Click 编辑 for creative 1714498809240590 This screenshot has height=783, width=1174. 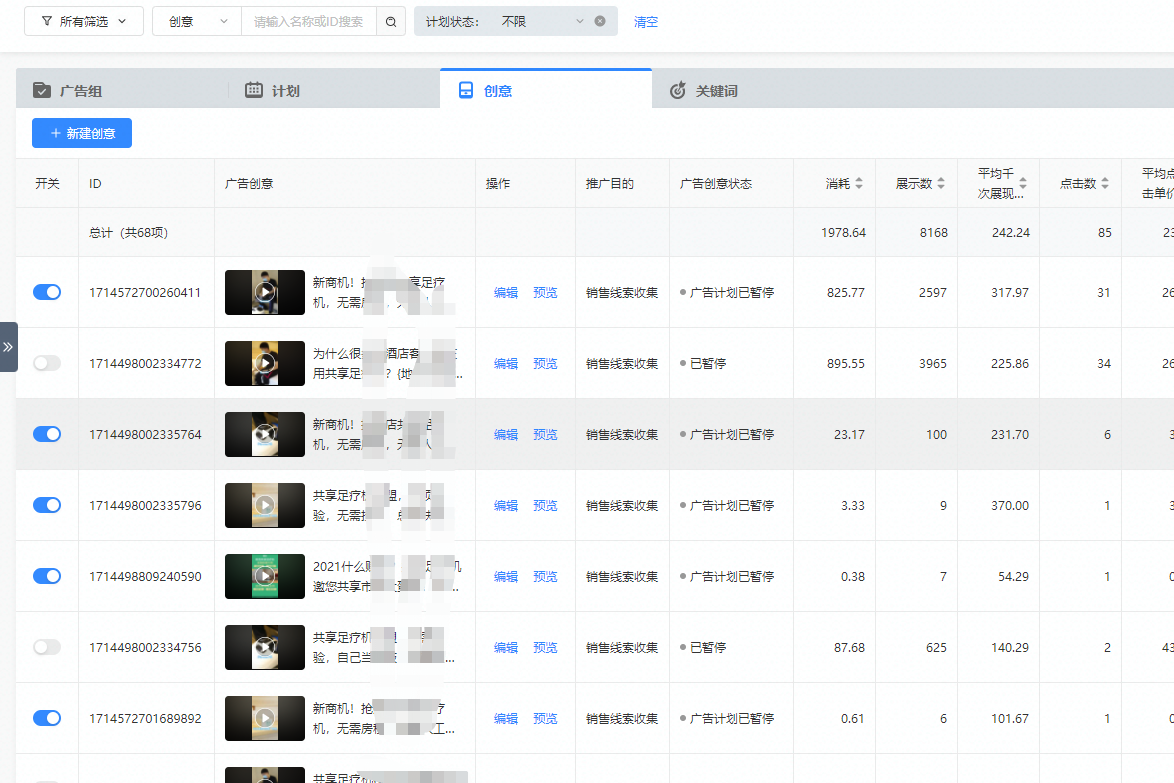[505, 576]
